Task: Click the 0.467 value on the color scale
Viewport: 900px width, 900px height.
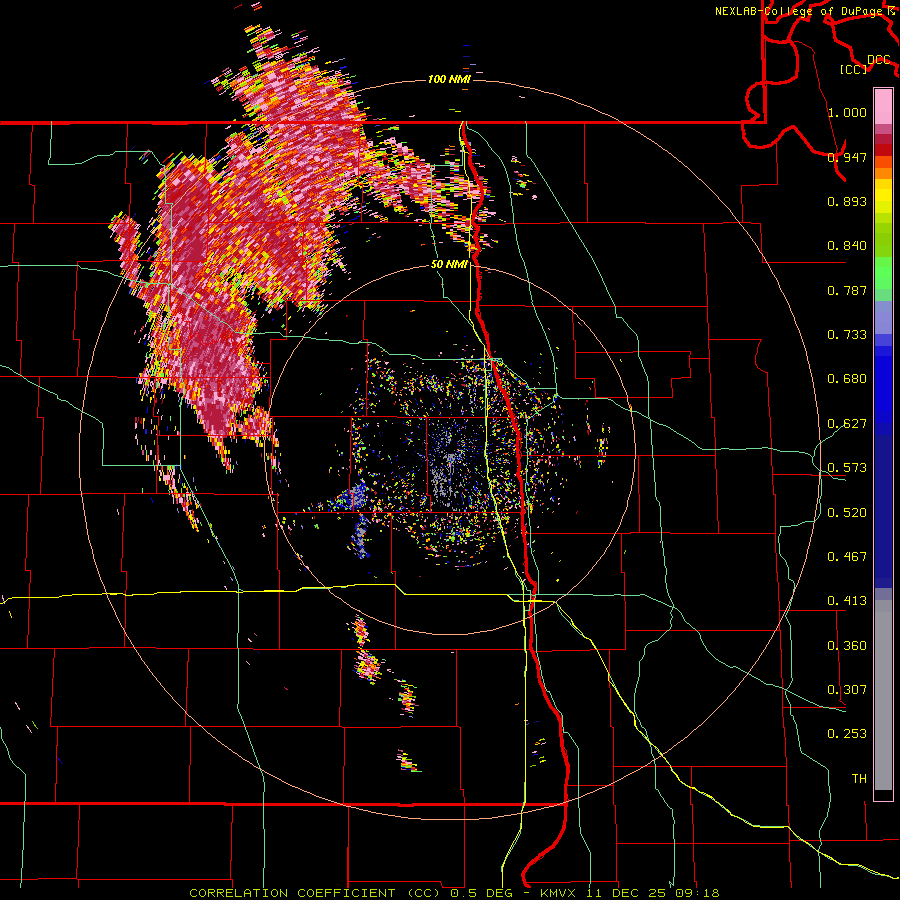Action: [847, 557]
